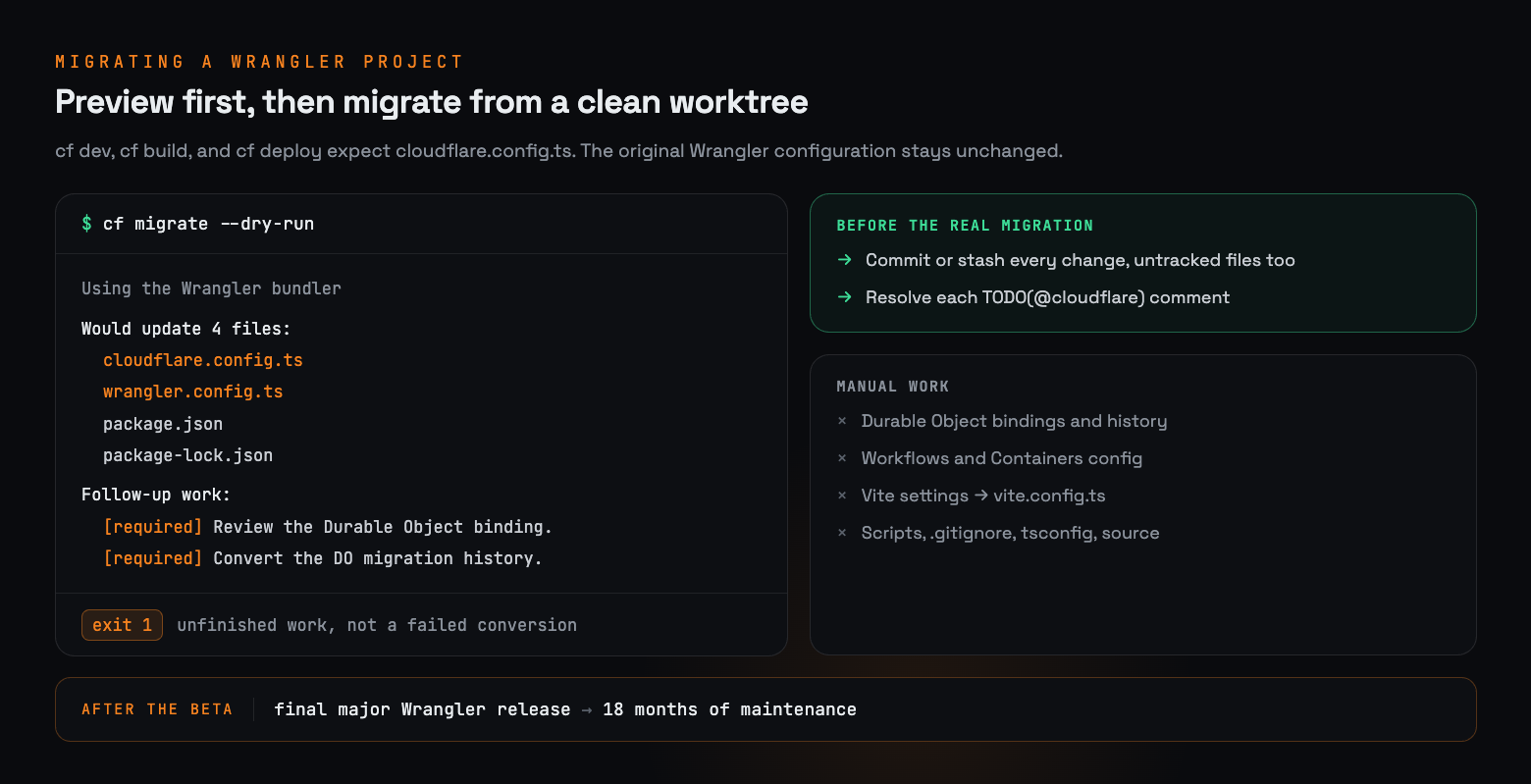Click the 'BEFORE THE REAL MIGRATION' heading
The width and height of the screenshot is (1531, 784).
pyautogui.click(x=965, y=226)
